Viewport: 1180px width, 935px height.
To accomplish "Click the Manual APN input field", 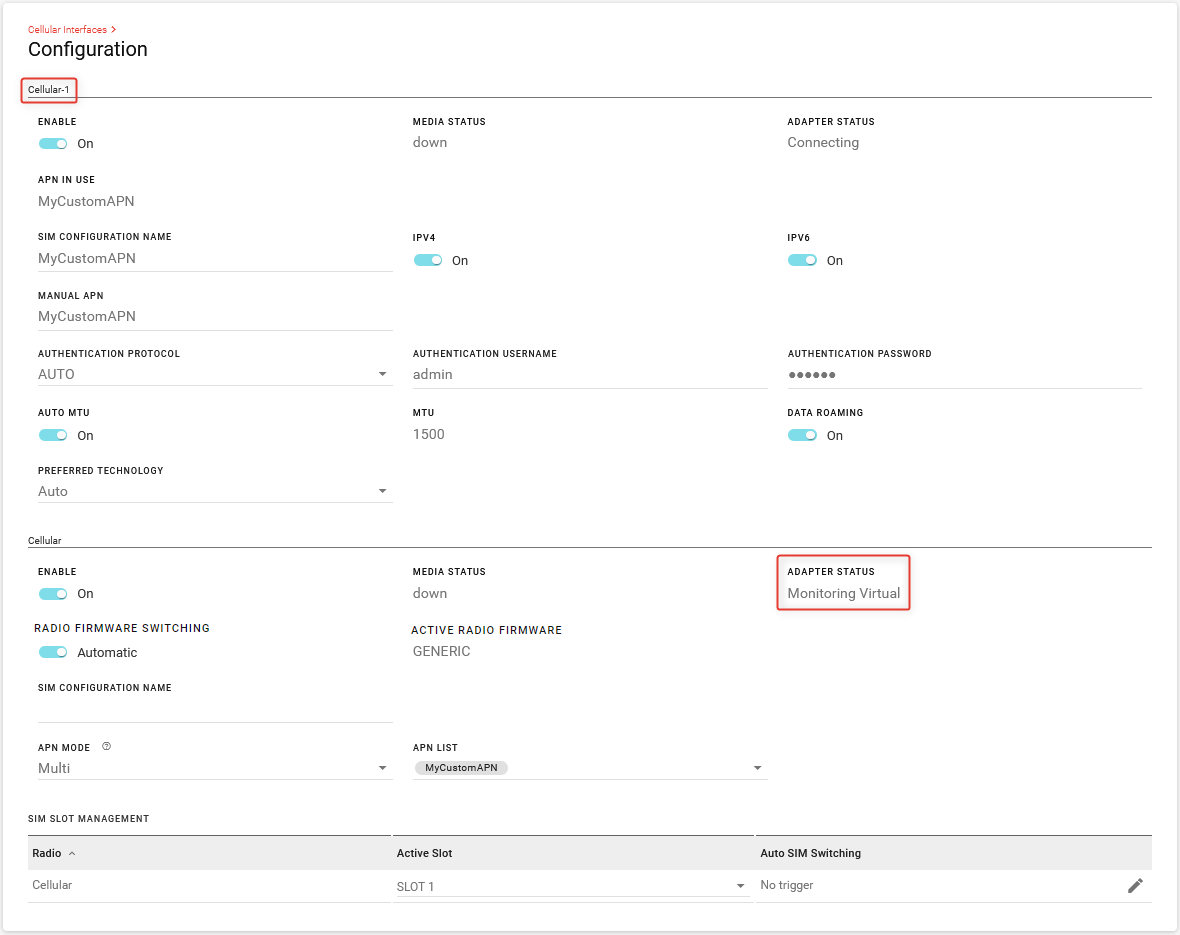I will pyautogui.click(x=215, y=316).
